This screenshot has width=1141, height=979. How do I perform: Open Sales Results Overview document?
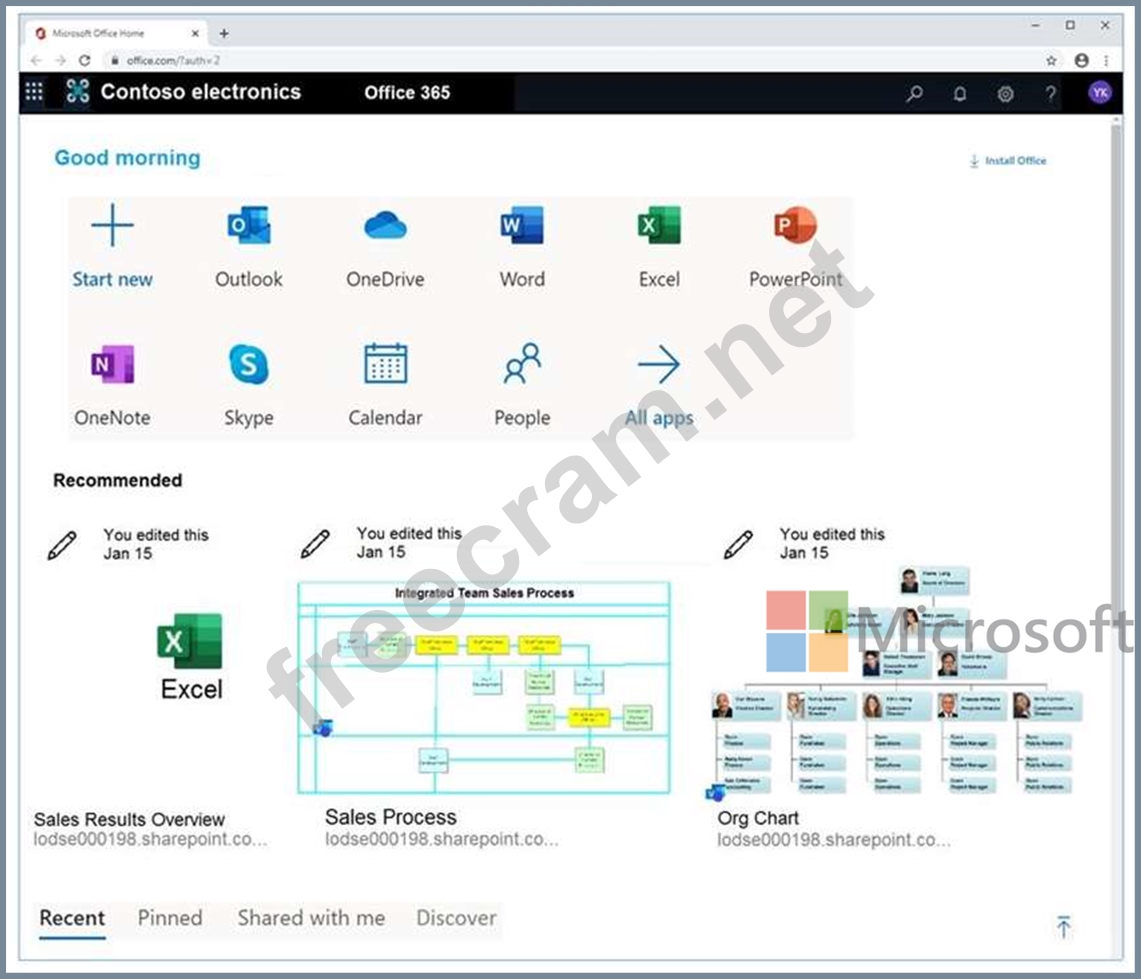pos(129,819)
